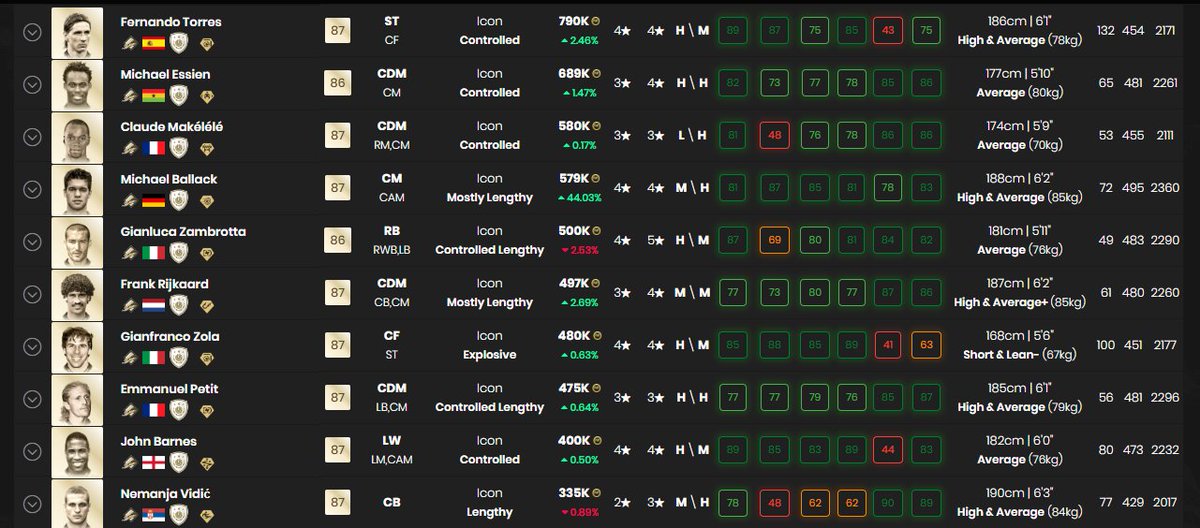The image size is (1200, 528).
Task: Expand the Emmanuel Petit row chevron
Action: (32, 398)
